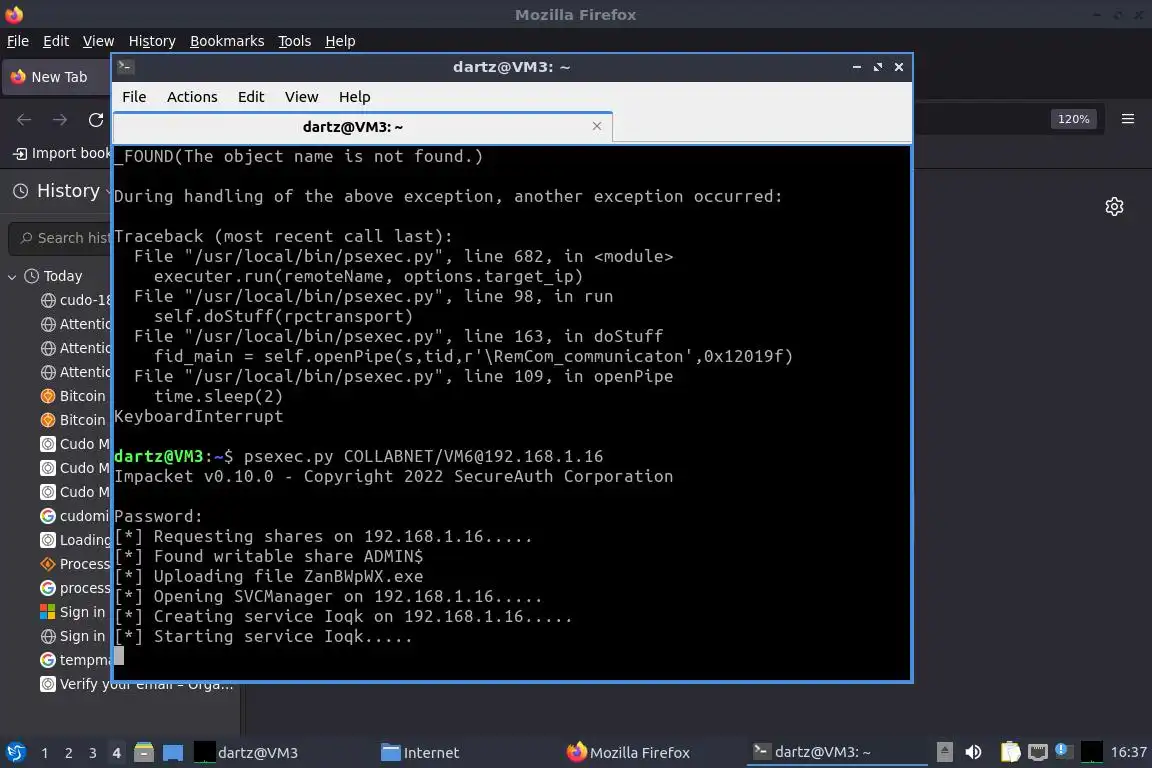Open the Kali application menu in taskbar
This screenshot has width=1152, height=768.
[15, 753]
